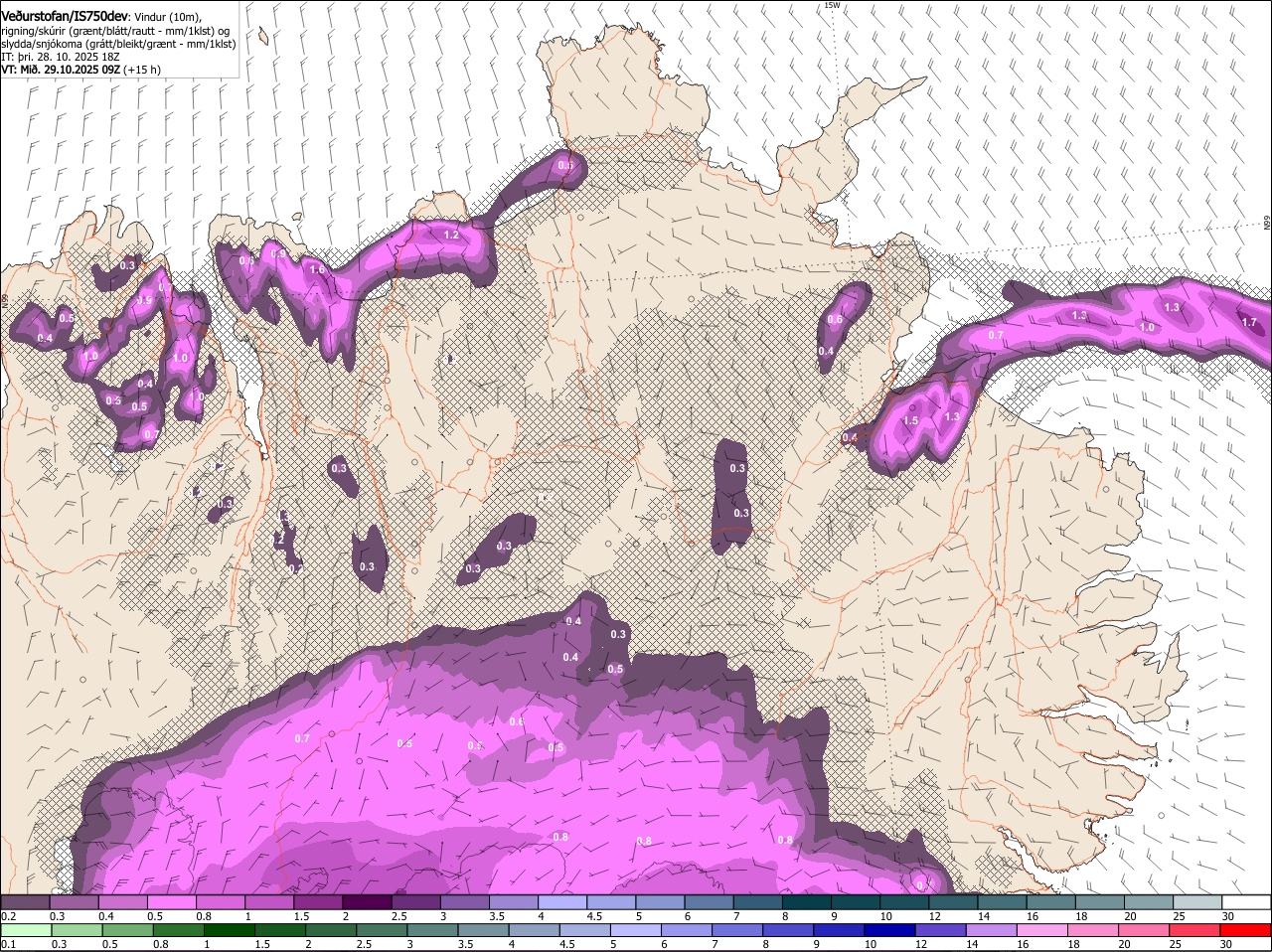Screen dimensions: 1272x952
Task: Click the 1.6 precipitation value on the map
Action: (x=318, y=269)
